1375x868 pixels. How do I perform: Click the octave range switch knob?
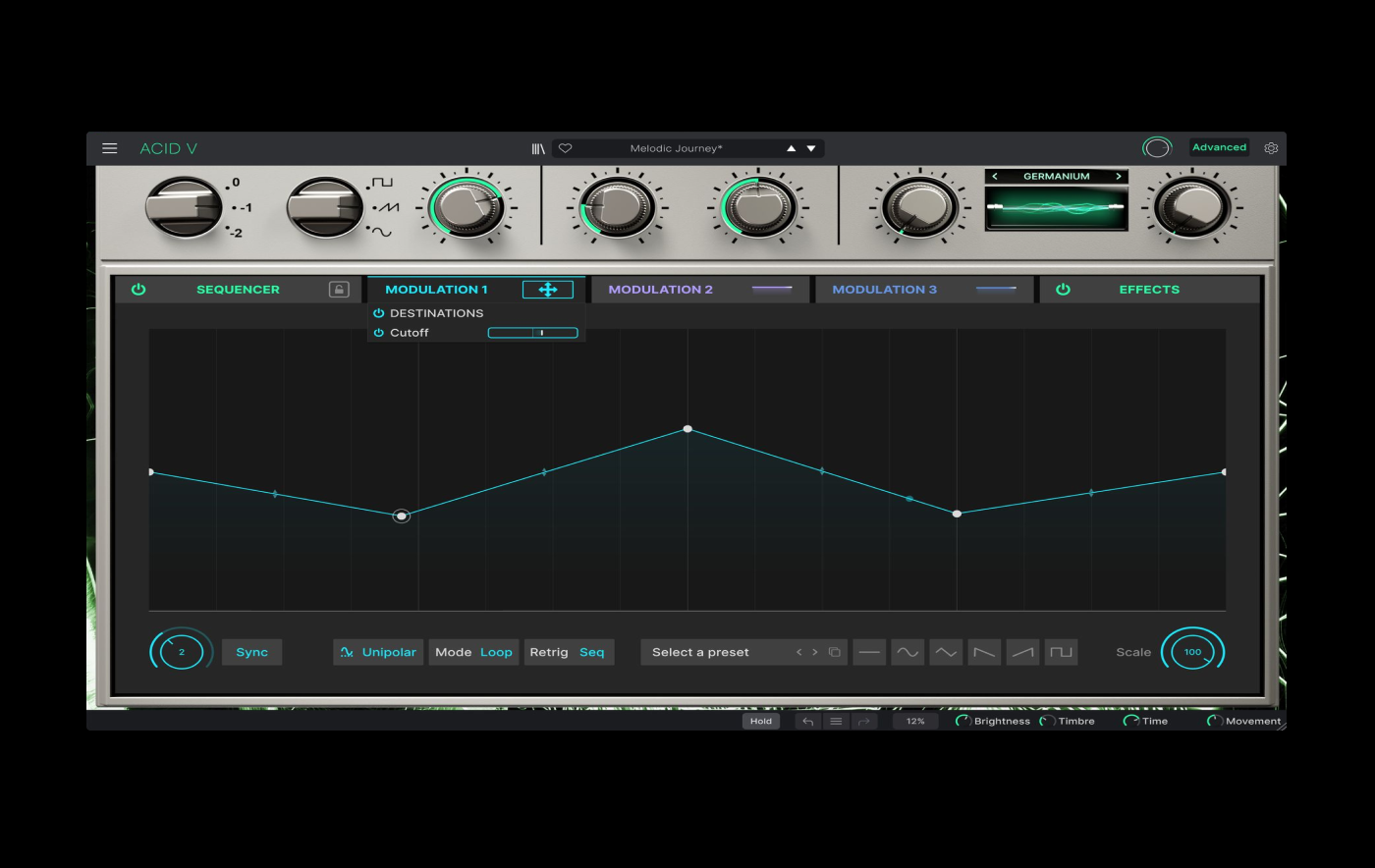point(184,207)
